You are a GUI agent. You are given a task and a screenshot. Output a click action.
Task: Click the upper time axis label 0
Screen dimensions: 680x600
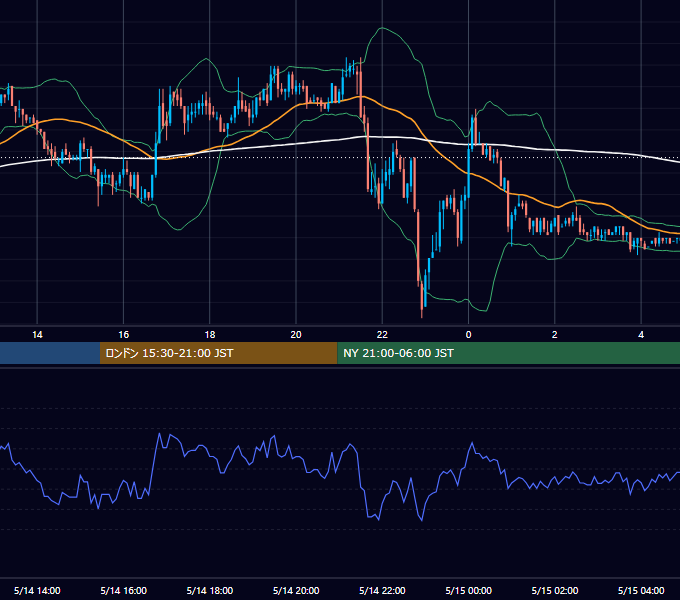tap(468, 335)
